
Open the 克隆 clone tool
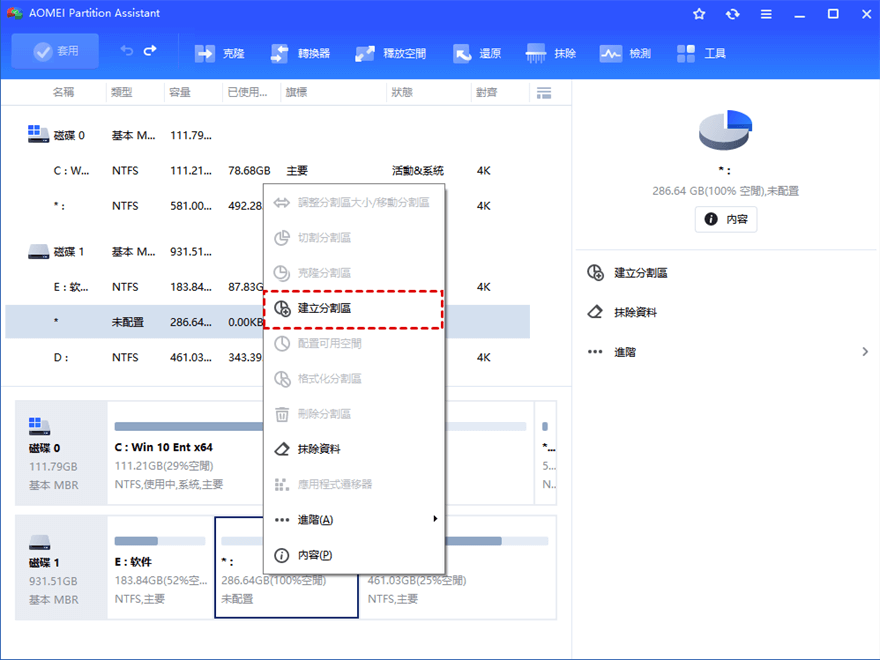[x=219, y=53]
